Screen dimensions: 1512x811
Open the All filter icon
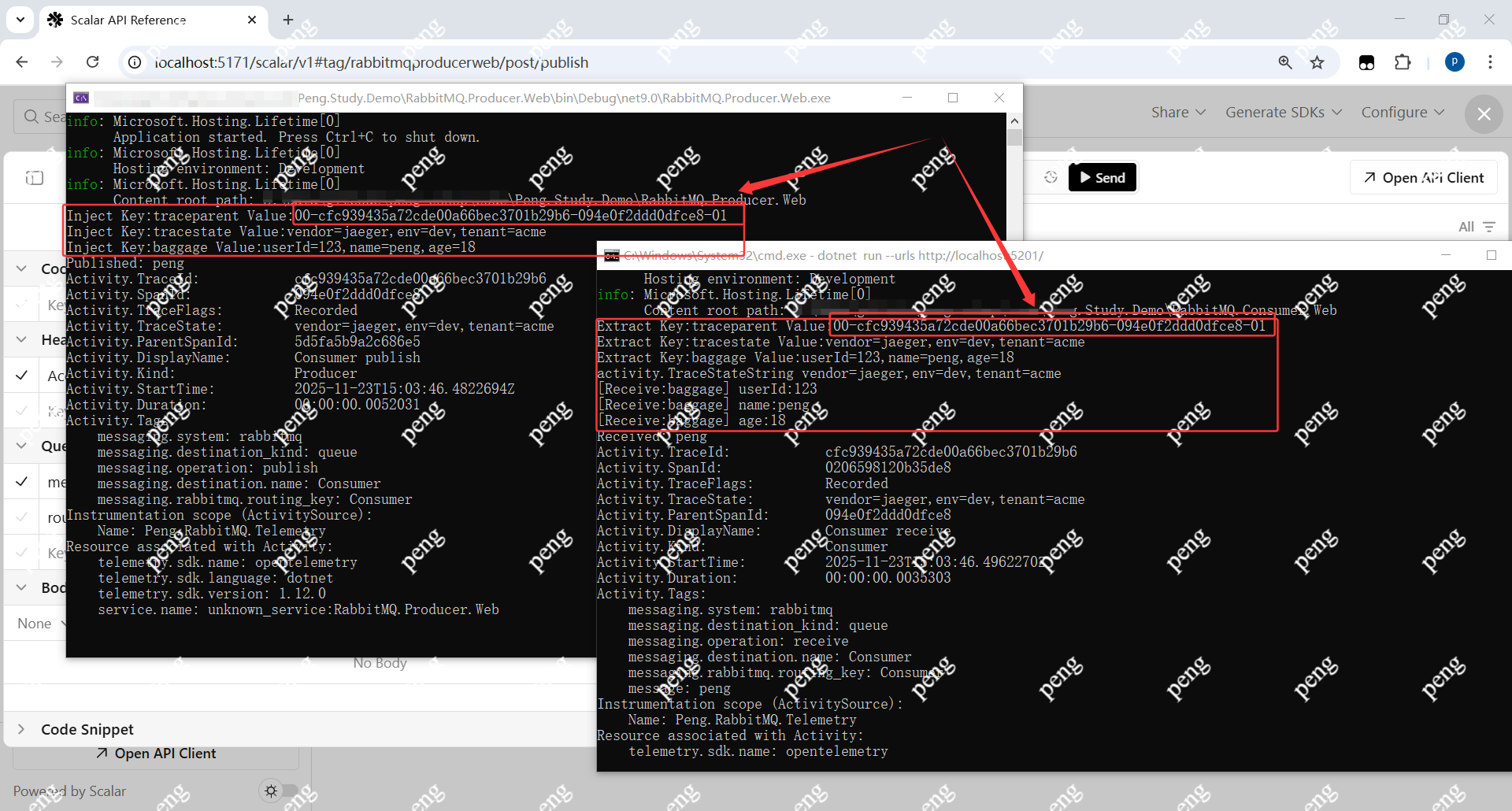(x=1489, y=227)
